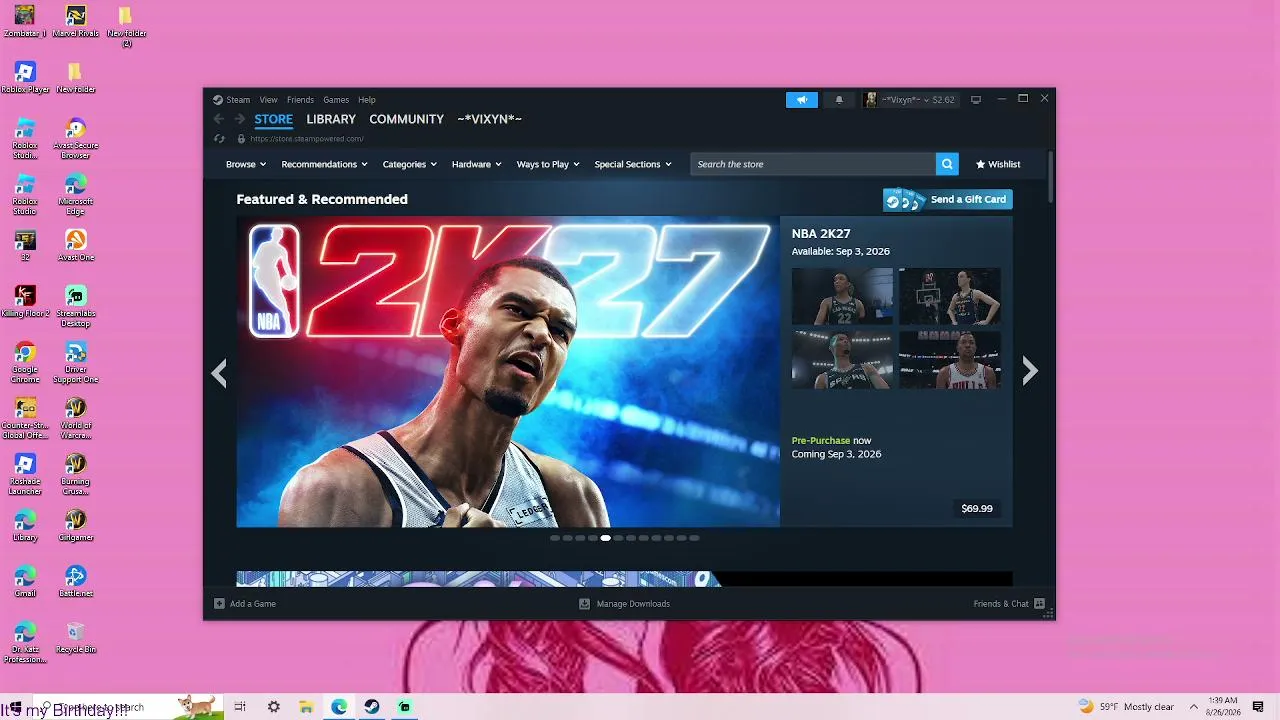Open Marvel Rivals desktop shortcut
The height and width of the screenshot is (720, 1280).
(x=76, y=21)
